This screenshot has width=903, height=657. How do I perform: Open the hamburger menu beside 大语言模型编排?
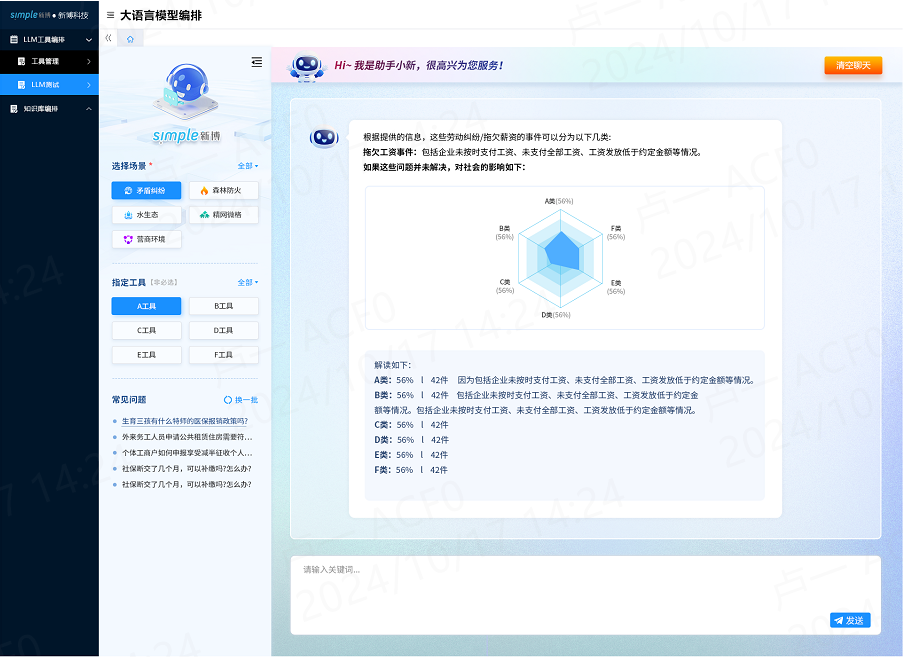pos(110,15)
